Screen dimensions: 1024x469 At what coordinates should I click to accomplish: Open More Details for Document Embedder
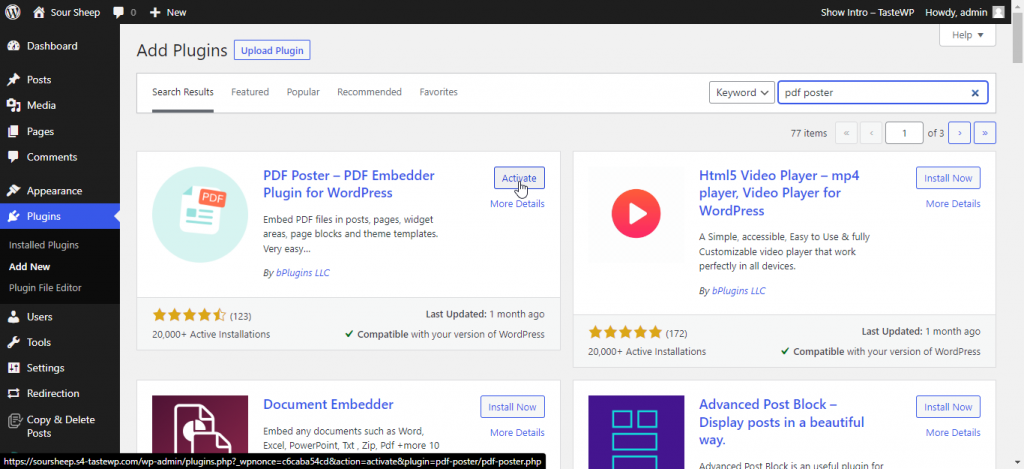517,432
